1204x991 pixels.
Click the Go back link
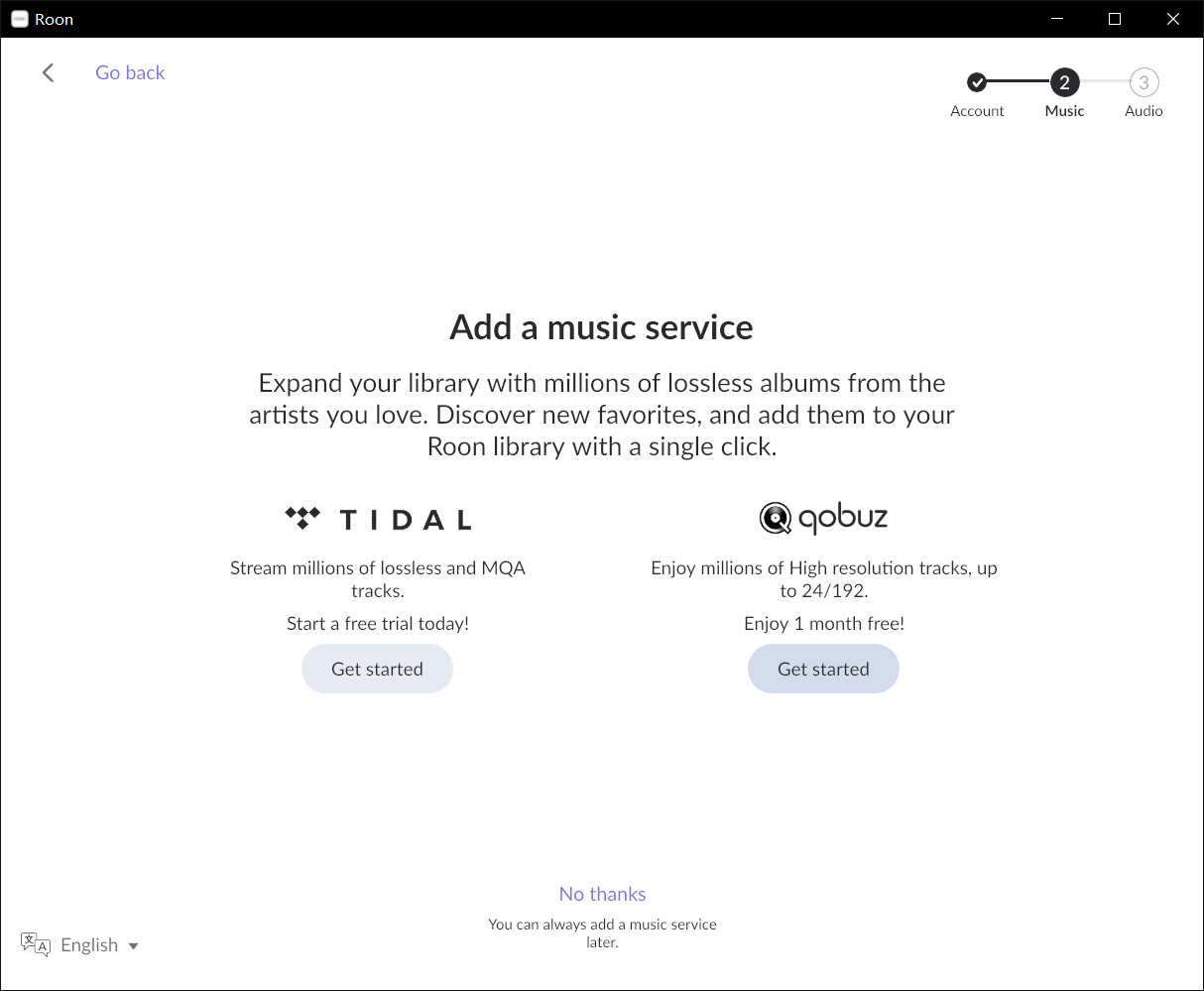point(130,72)
